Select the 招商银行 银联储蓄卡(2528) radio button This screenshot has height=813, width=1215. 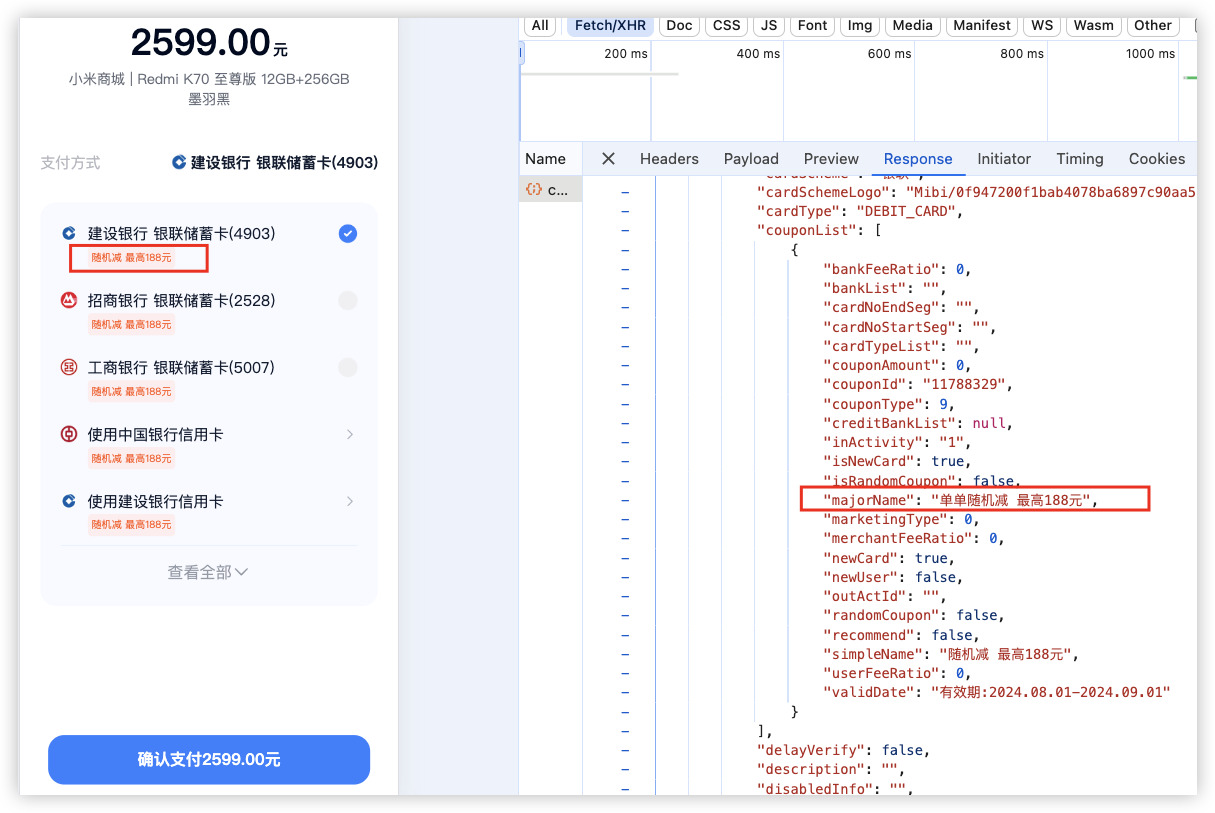(x=347, y=300)
